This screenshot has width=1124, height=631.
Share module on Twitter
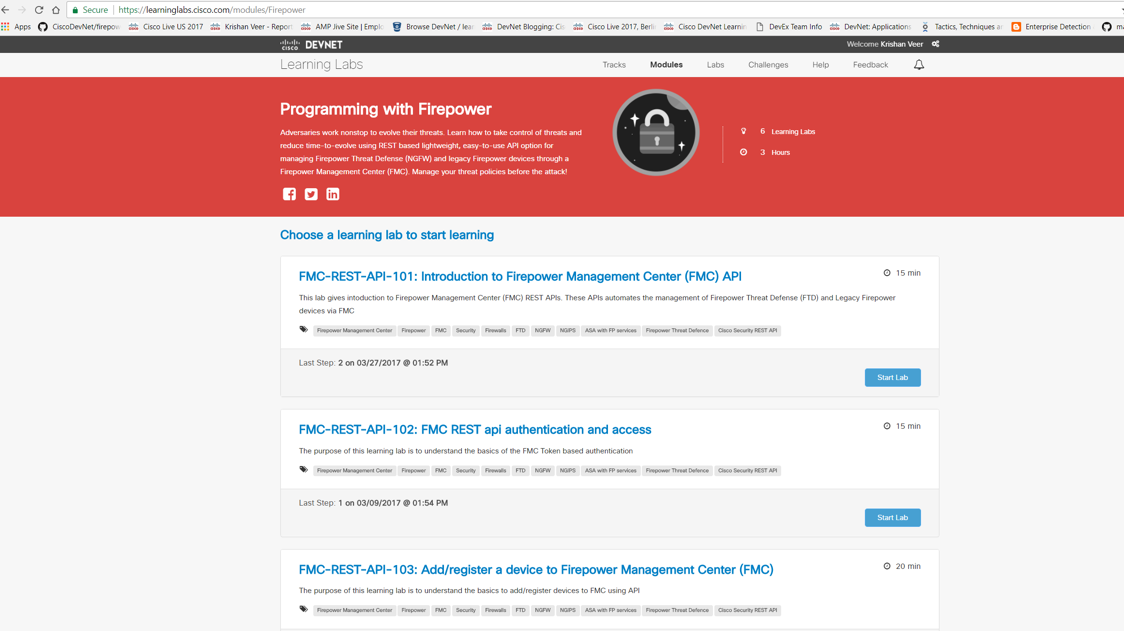[311, 194]
